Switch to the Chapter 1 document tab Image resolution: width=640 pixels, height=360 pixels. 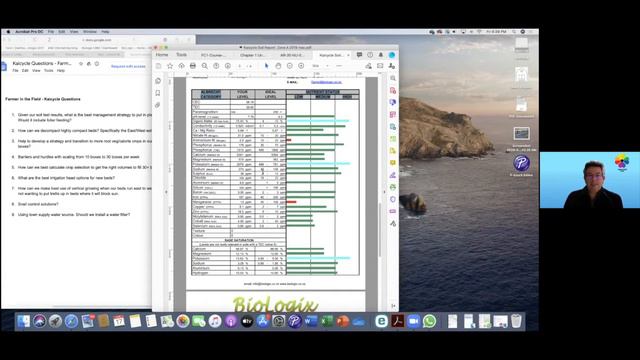tap(251, 55)
